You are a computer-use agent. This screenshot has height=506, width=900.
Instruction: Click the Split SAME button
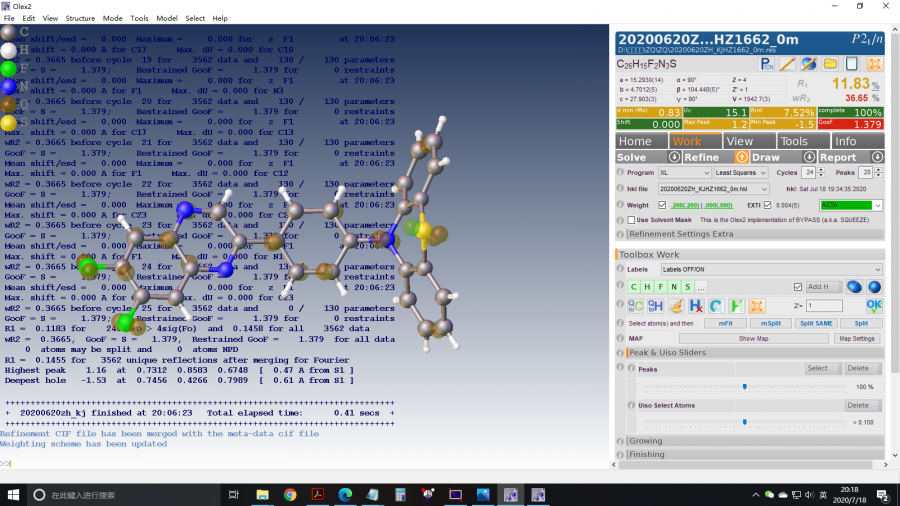point(816,323)
